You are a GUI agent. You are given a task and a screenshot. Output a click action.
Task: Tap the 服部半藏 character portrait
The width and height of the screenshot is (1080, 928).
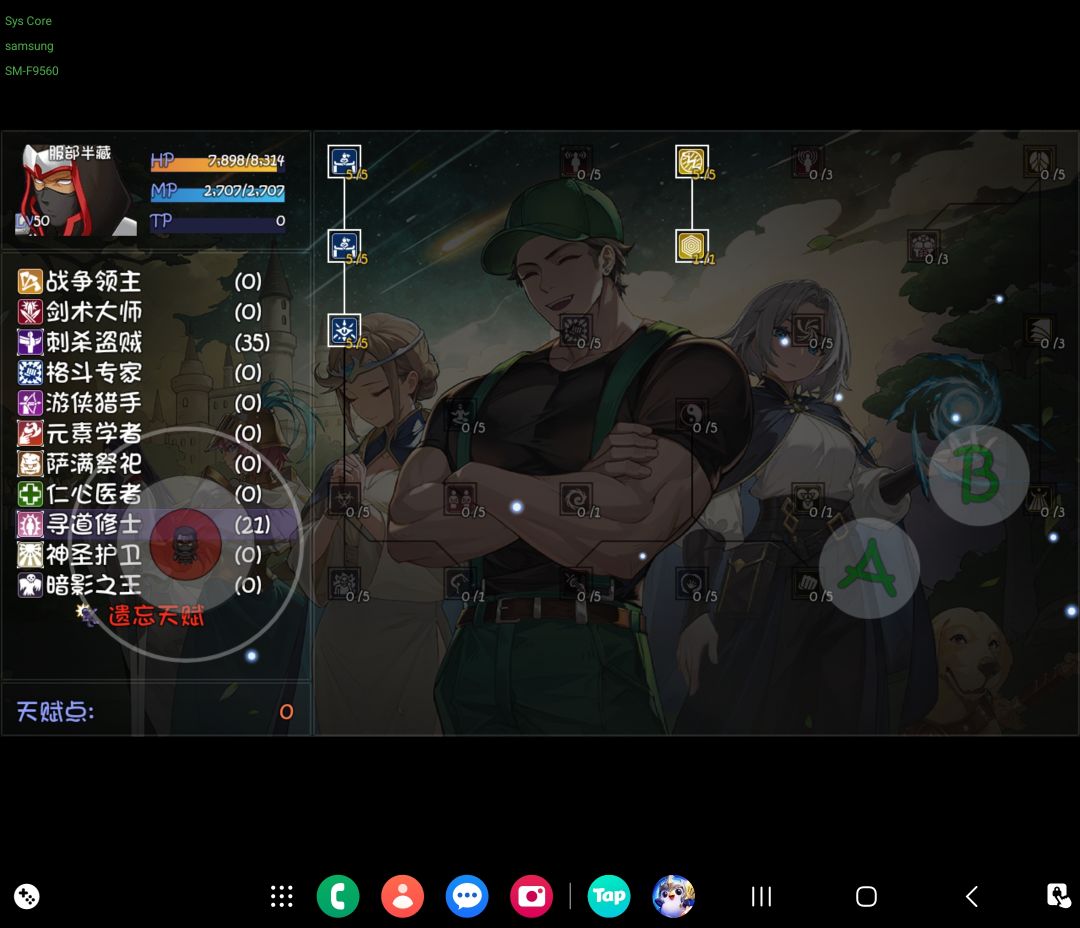pos(76,190)
